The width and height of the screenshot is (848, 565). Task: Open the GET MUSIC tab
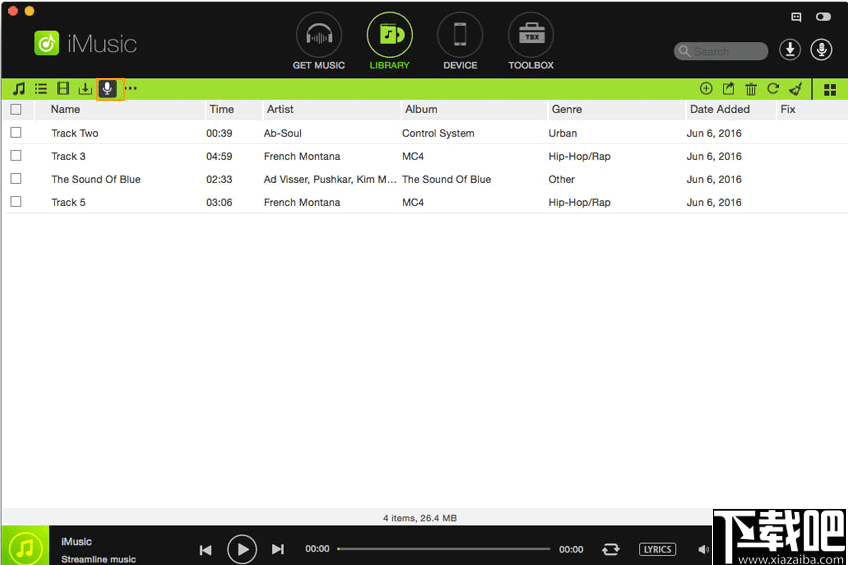[318, 43]
